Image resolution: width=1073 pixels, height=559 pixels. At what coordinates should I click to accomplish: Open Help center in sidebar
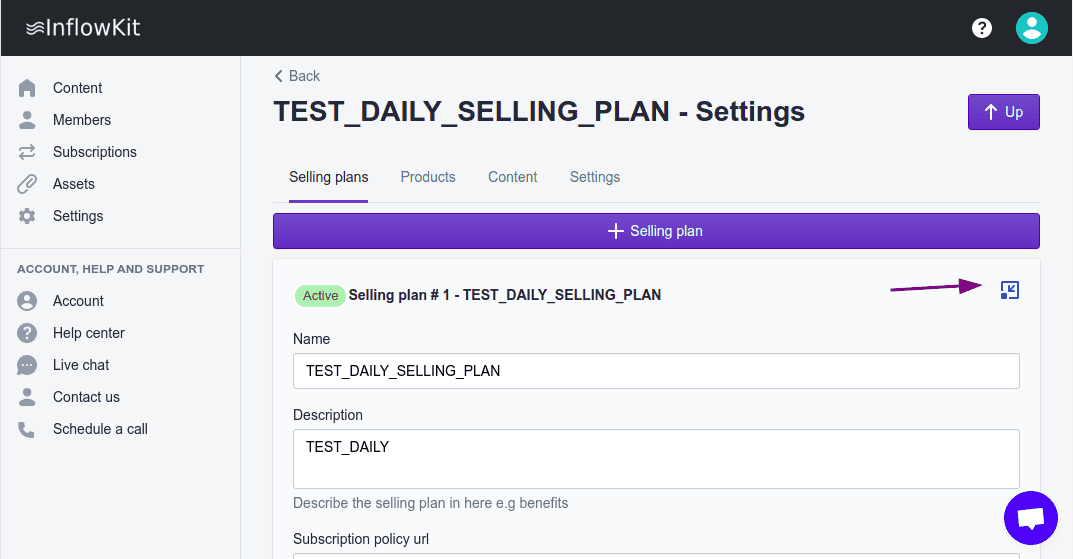pyautogui.click(x=88, y=333)
